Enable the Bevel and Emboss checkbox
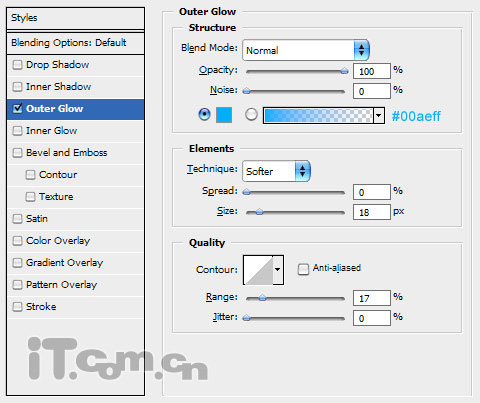This screenshot has width=480, height=403. click(x=17, y=153)
